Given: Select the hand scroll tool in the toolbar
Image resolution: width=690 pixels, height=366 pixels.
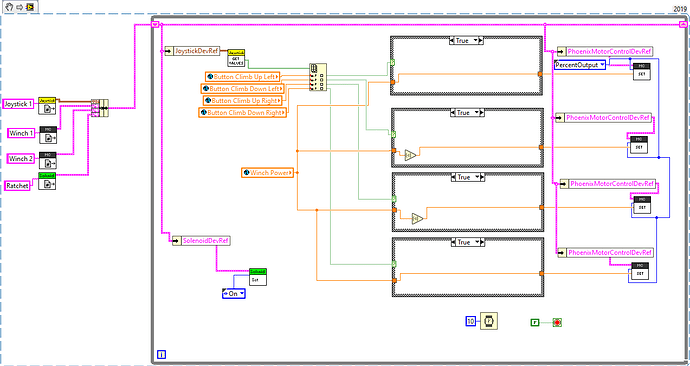Looking at the screenshot, I should click(x=9, y=7).
